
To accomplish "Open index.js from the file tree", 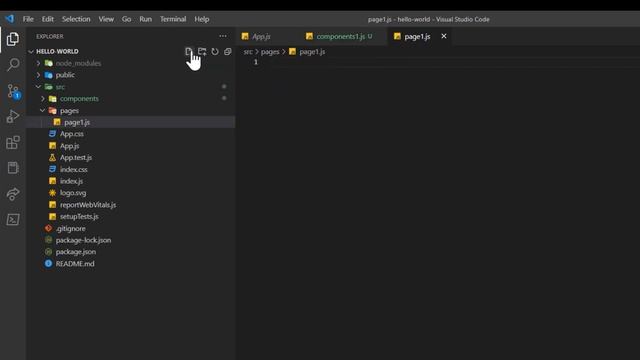I will point(71,181).
